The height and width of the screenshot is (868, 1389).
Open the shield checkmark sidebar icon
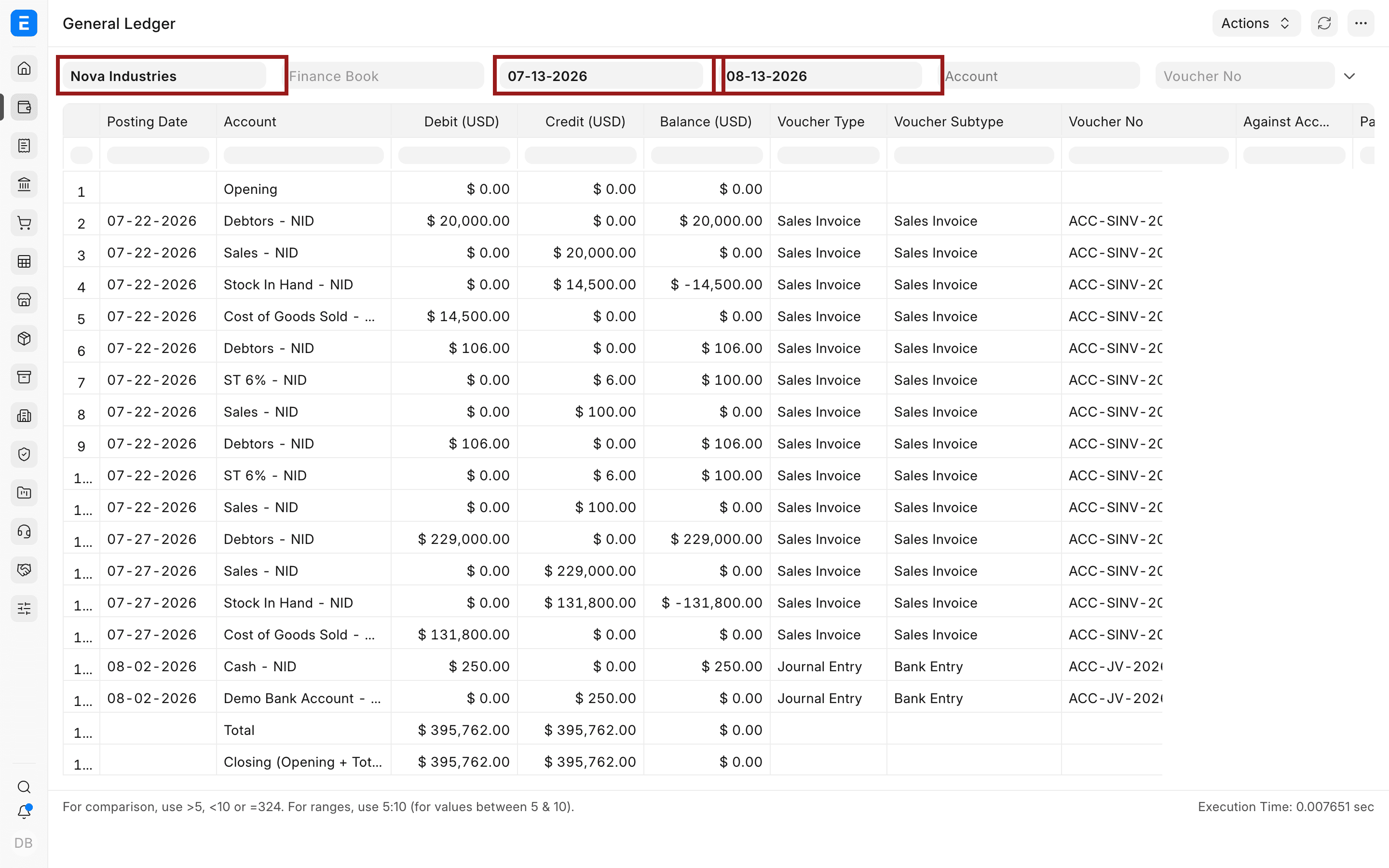[24, 454]
